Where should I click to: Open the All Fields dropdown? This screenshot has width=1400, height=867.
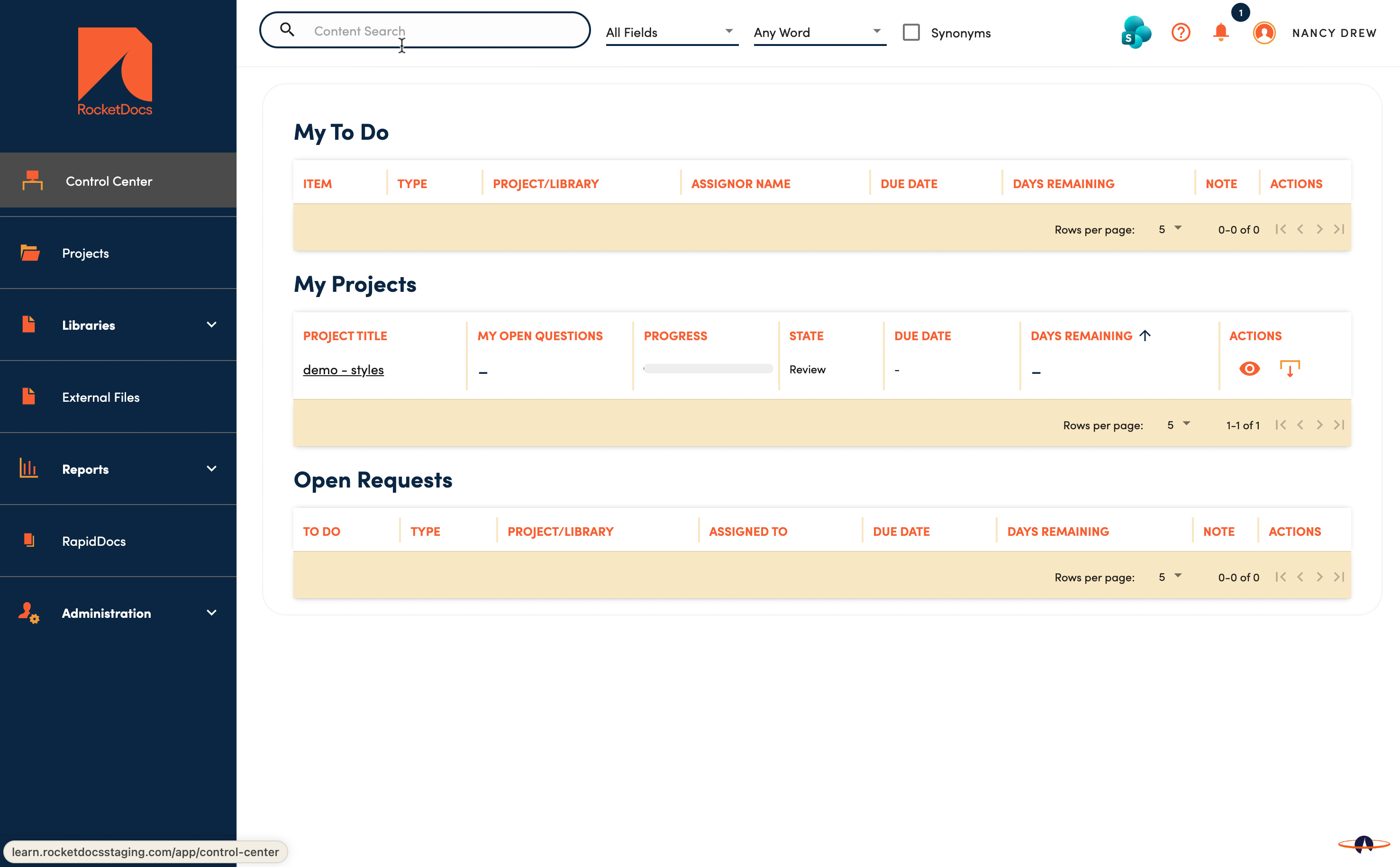pyautogui.click(x=671, y=33)
